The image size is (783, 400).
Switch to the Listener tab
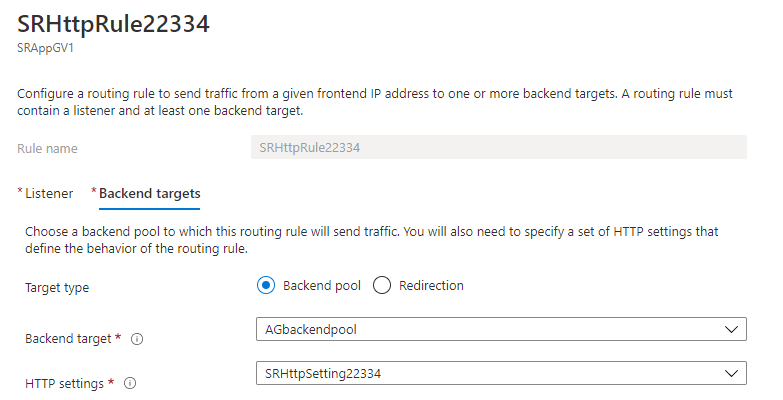(48, 193)
